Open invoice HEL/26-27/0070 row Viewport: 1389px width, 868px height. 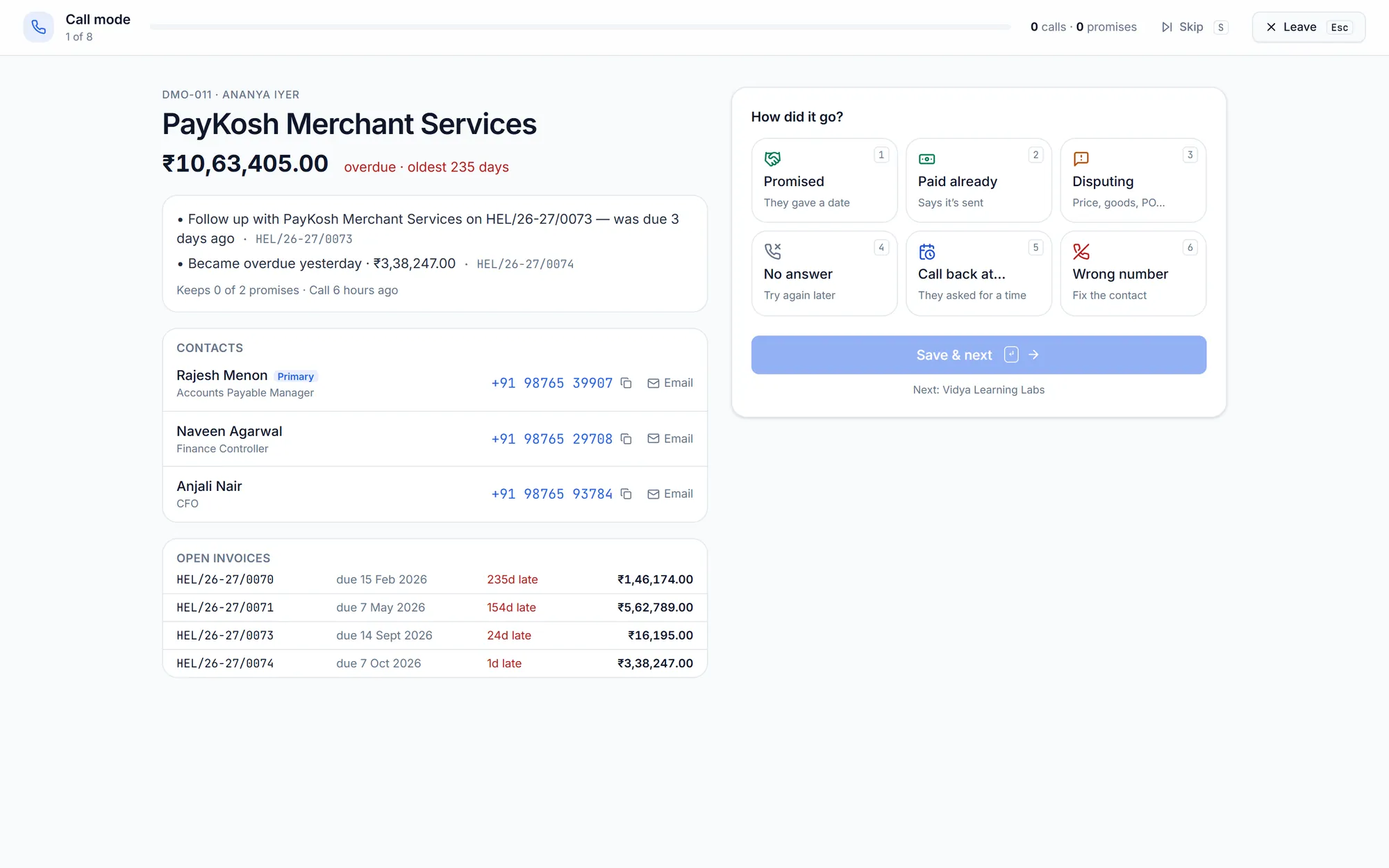435,580
